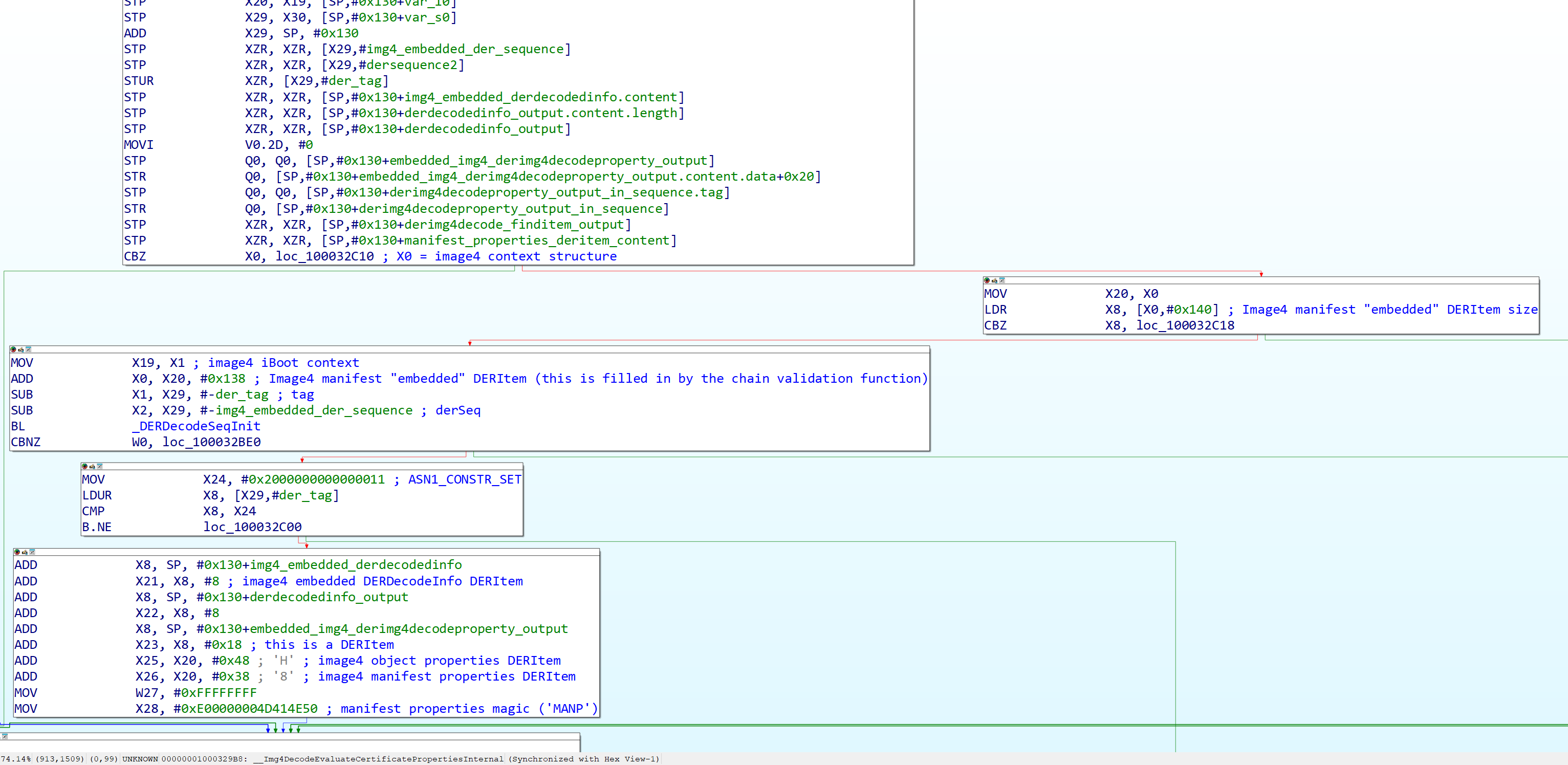Click the group icon on the bottom partially visible block
Screen dimensions: 1568x765
5,736
